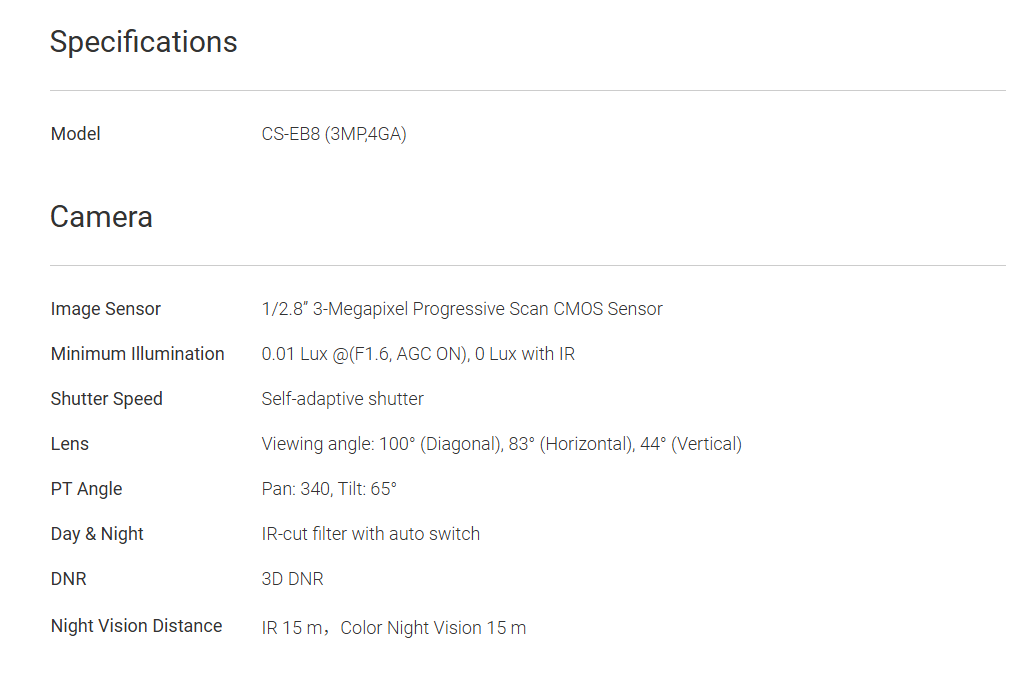Click the Day & Night label
The image size is (1017, 673).
coord(98,534)
